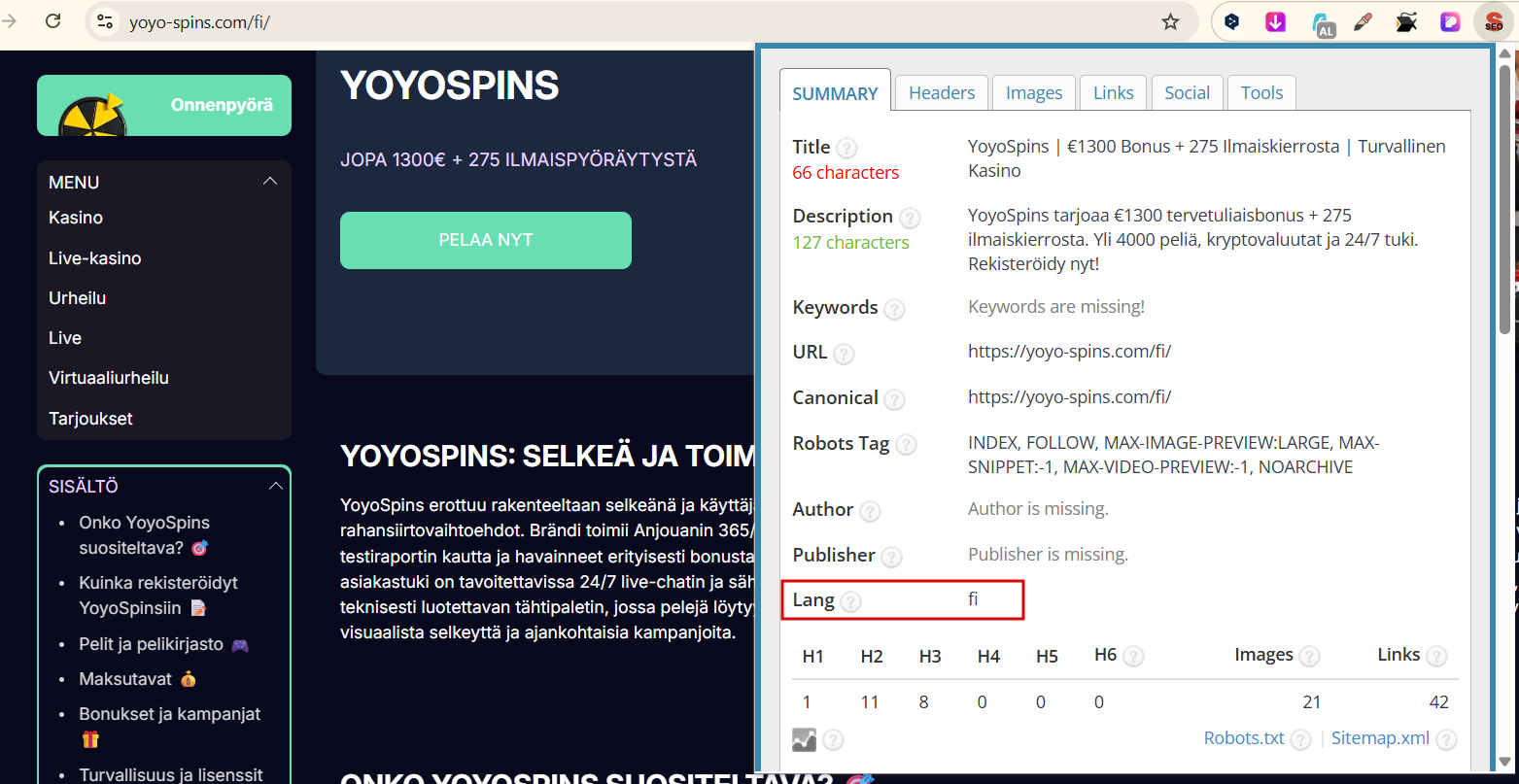Open the purple square extension icon
The height and width of the screenshot is (784, 1519).
coord(1450,21)
